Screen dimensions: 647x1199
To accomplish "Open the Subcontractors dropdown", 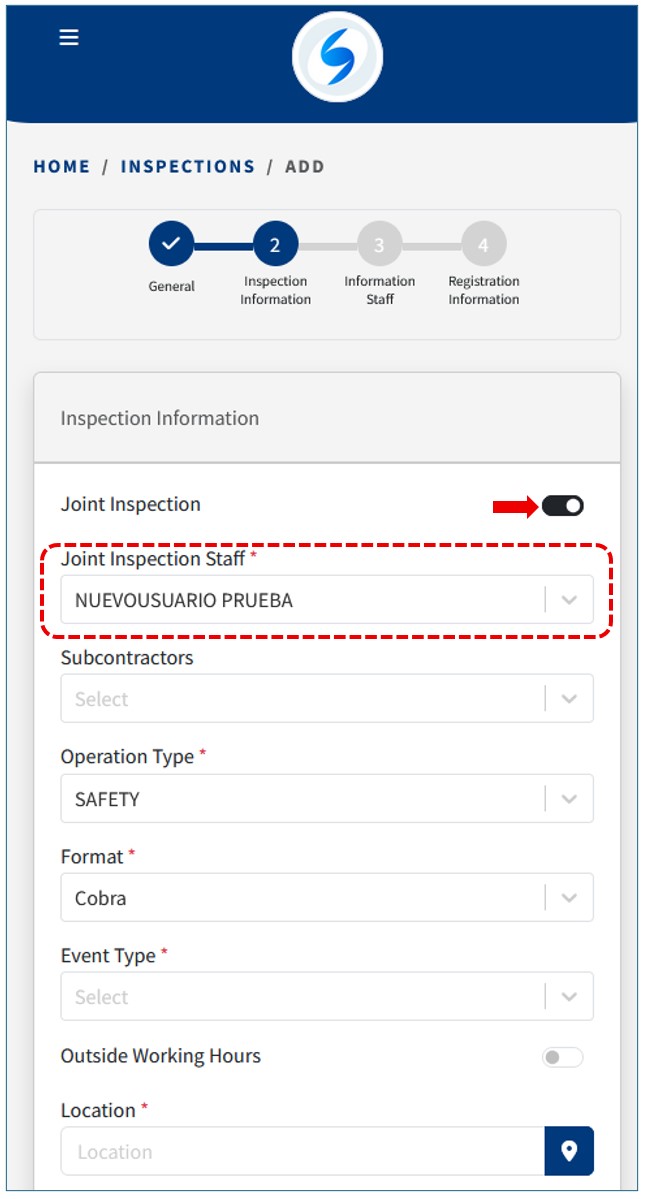I will coord(569,699).
